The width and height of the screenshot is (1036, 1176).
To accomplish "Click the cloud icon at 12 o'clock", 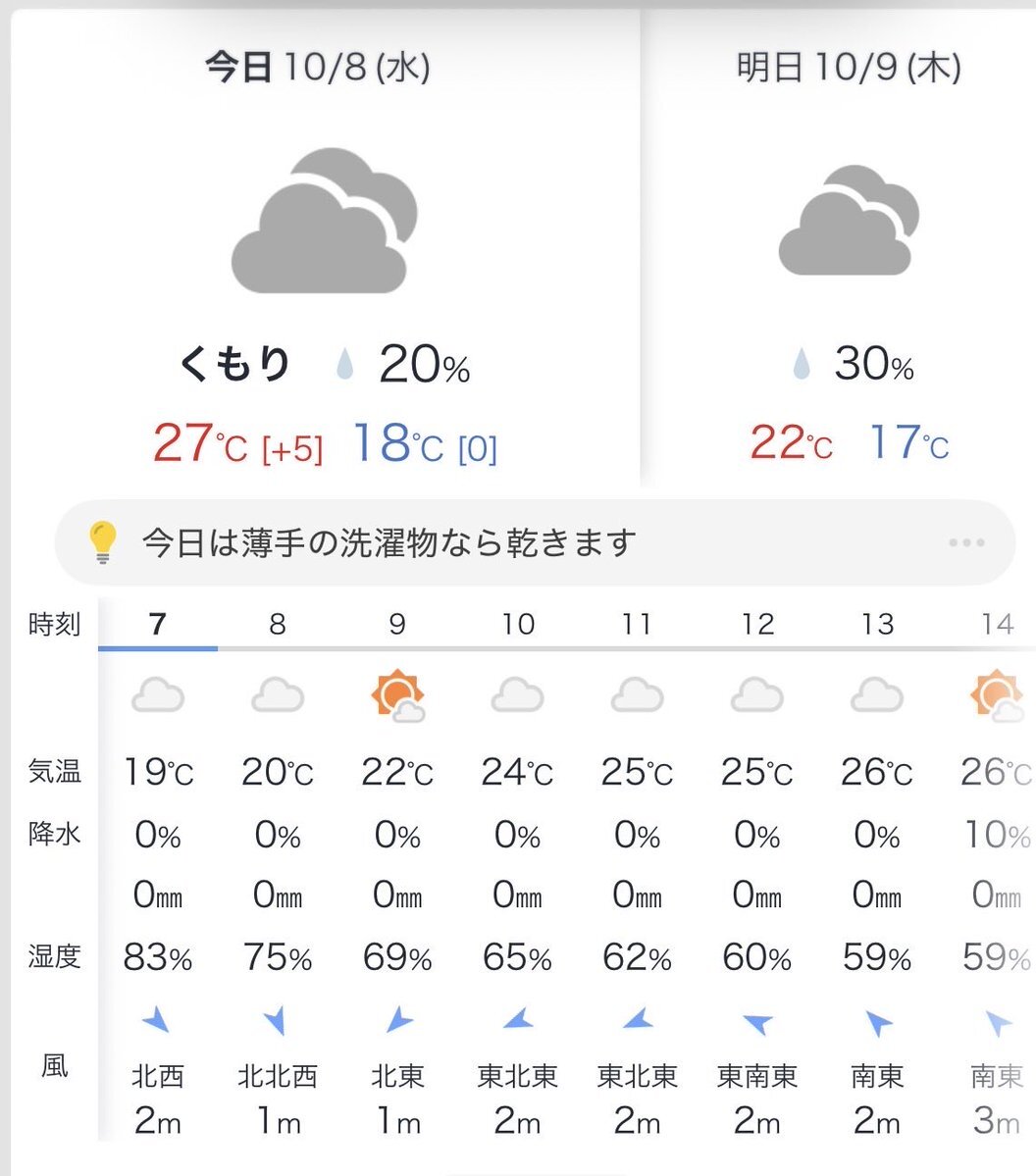I will pyautogui.click(x=756, y=696).
